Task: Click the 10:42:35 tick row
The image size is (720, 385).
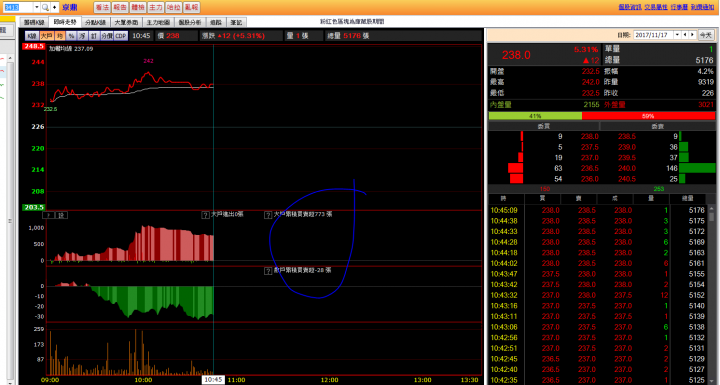Action: point(597,380)
